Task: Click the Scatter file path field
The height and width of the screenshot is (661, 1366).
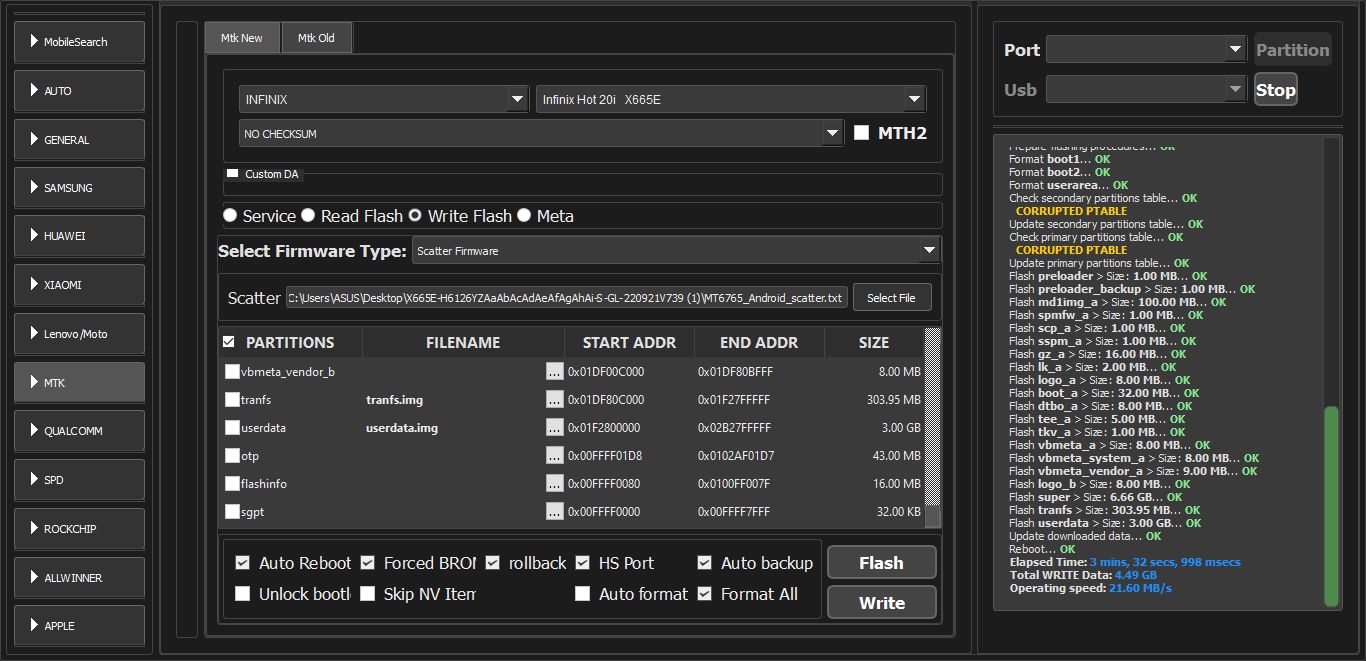Action: pos(567,298)
